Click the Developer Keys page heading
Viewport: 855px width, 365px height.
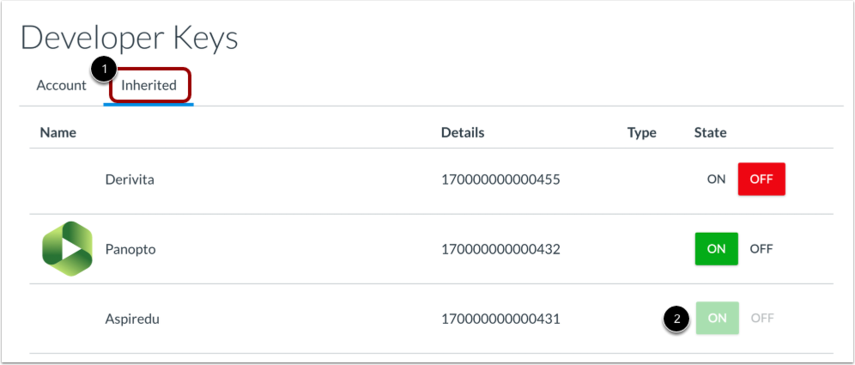pos(129,40)
